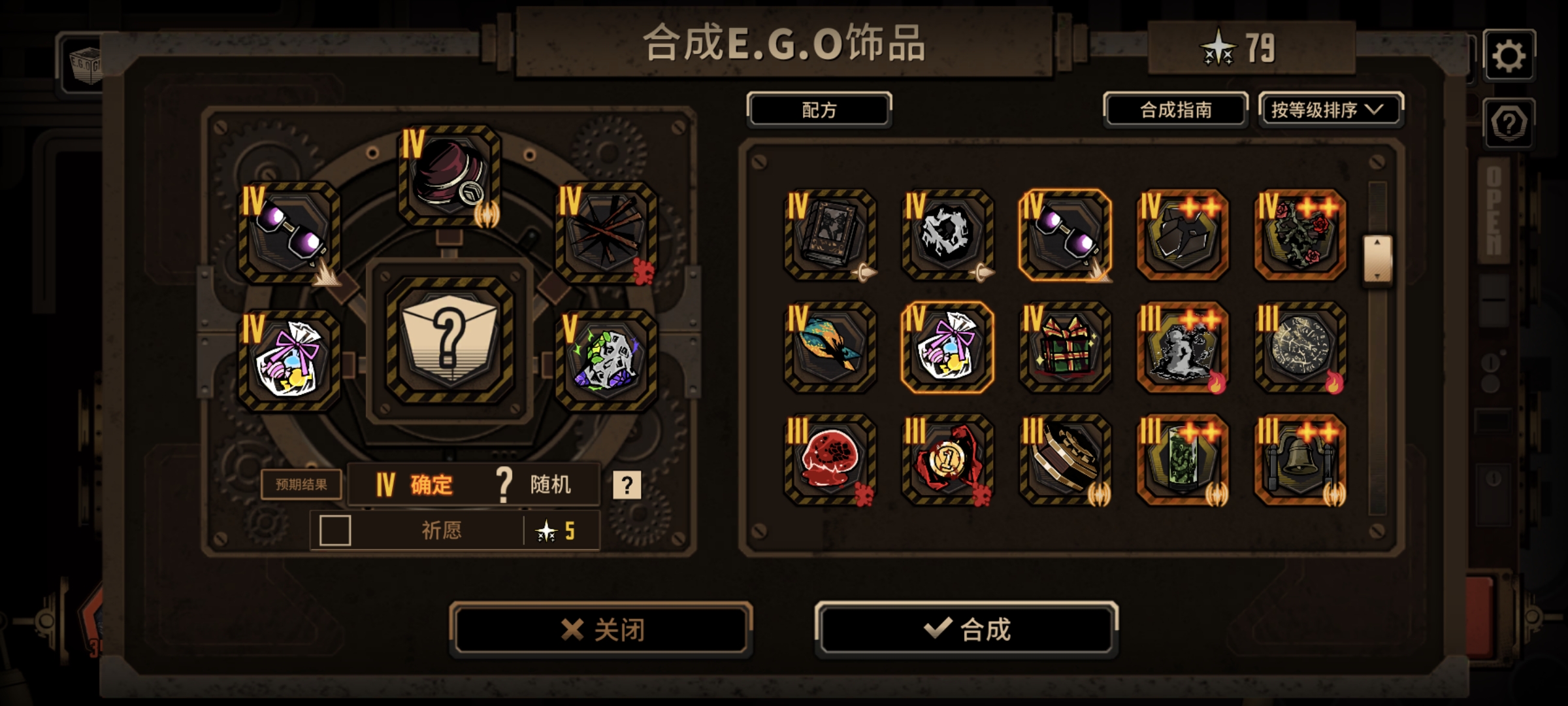1568x706 pixels.
Task: Choose the gold coin on red cloth gift
Action: (947, 460)
